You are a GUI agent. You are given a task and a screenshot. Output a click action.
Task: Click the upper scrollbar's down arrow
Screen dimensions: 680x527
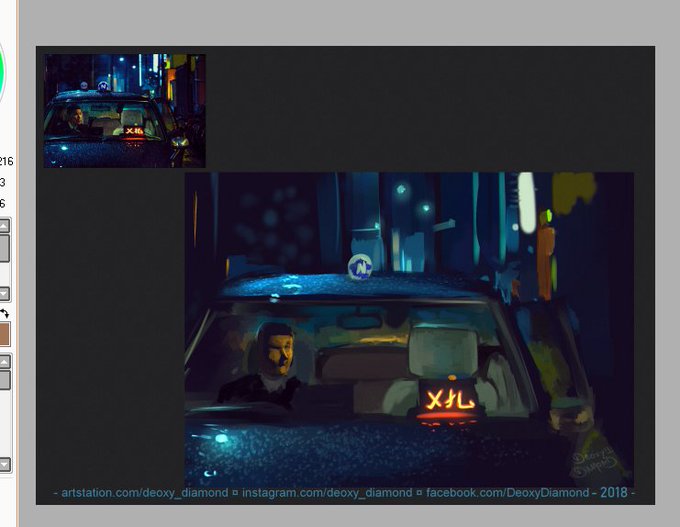[x=4, y=294]
